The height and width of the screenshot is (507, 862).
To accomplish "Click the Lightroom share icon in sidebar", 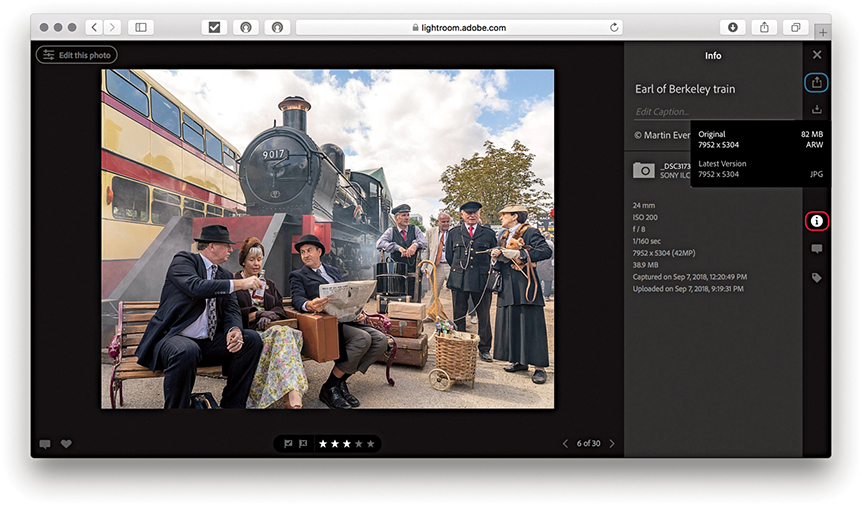I will coord(816,82).
